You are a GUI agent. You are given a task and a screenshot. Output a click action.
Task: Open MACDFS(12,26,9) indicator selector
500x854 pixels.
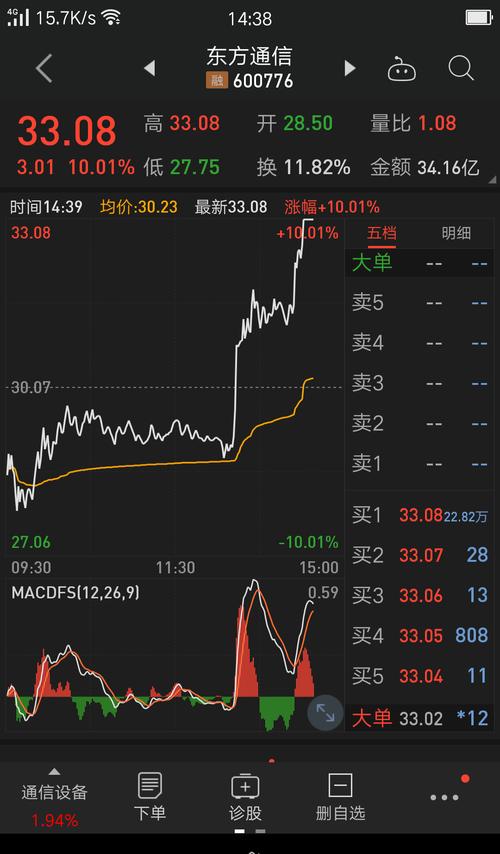pyautogui.click(x=75, y=593)
